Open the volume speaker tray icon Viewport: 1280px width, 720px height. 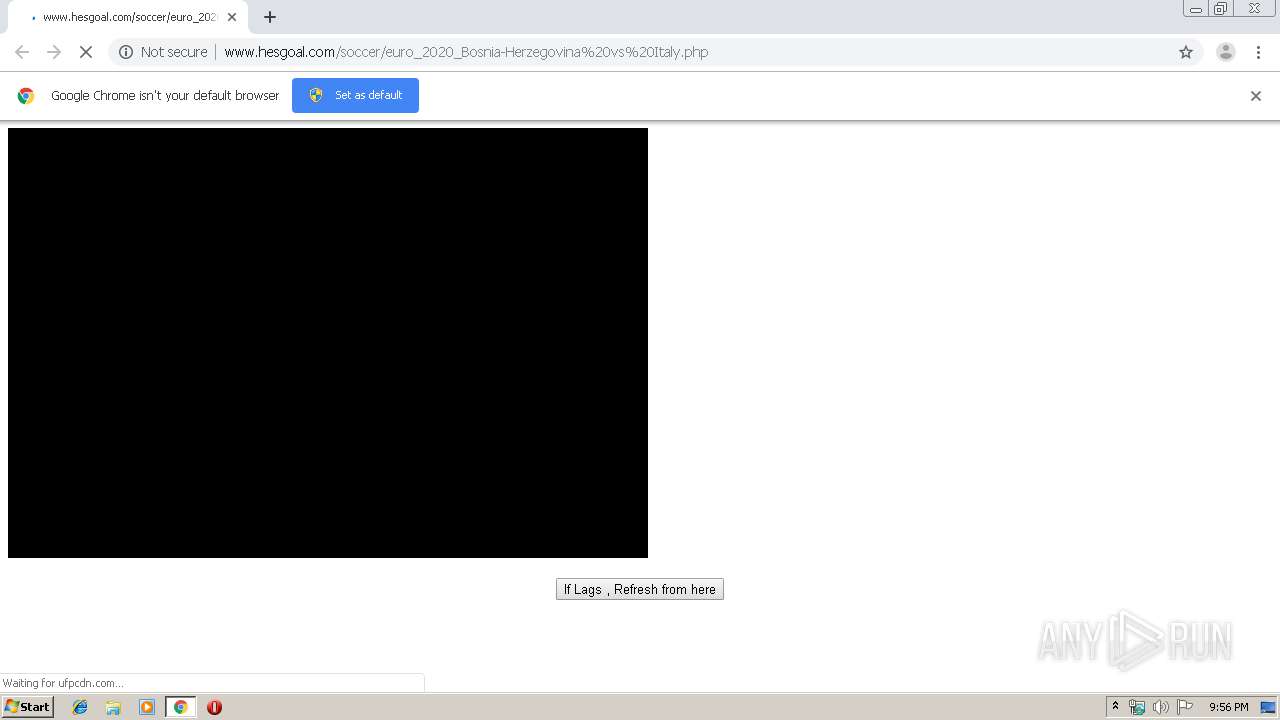point(1160,707)
